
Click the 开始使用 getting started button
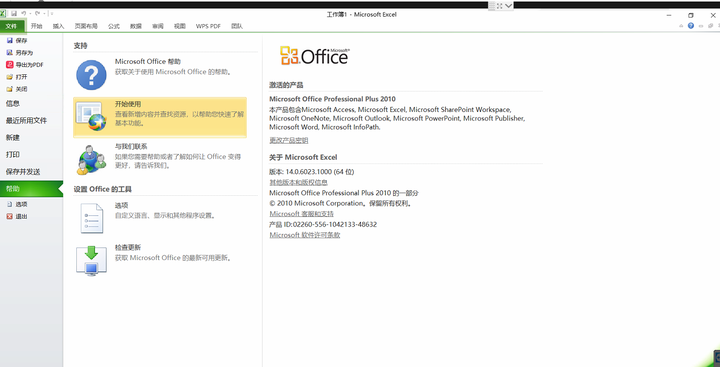160,117
